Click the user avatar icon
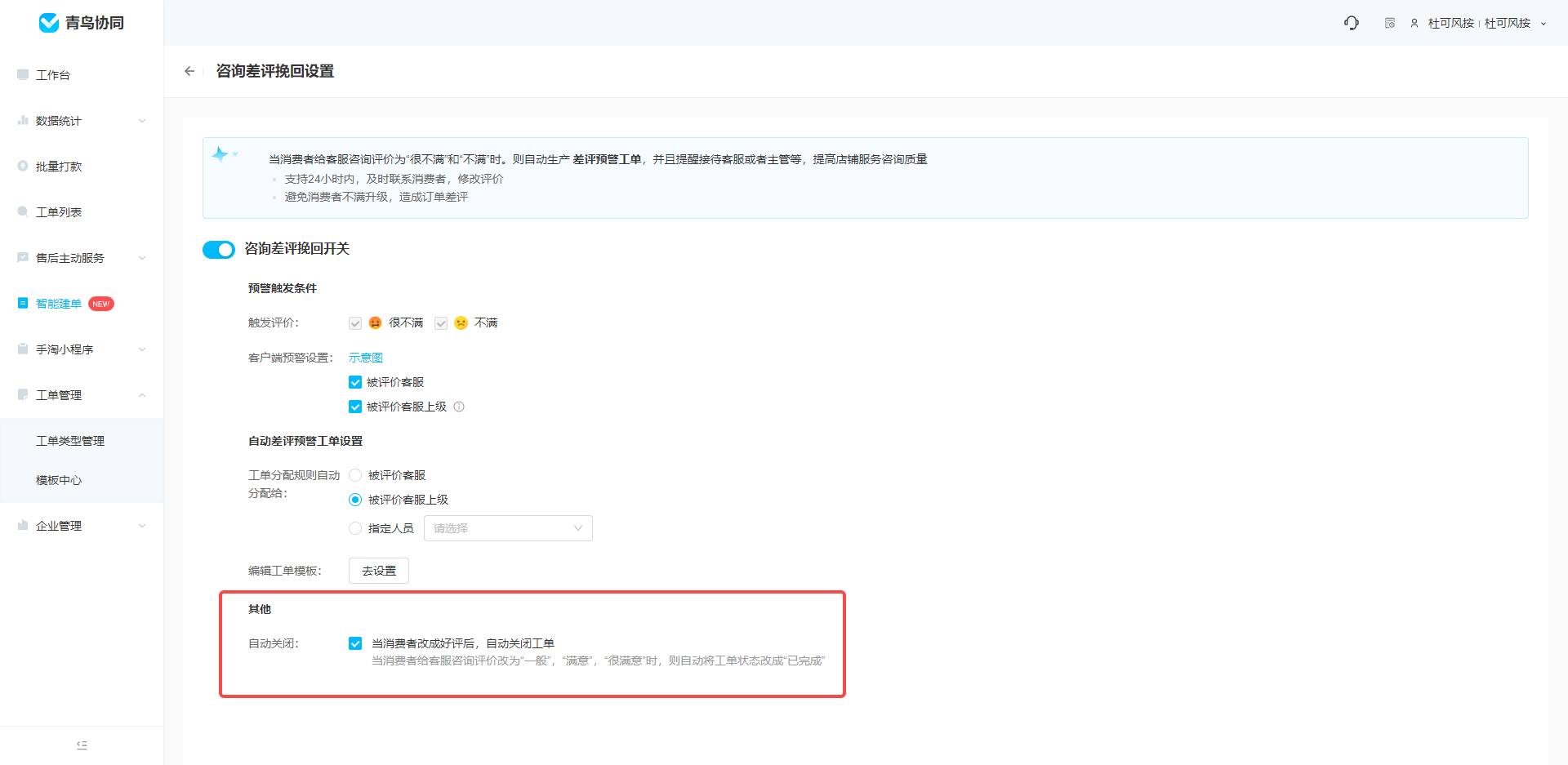 point(1414,23)
